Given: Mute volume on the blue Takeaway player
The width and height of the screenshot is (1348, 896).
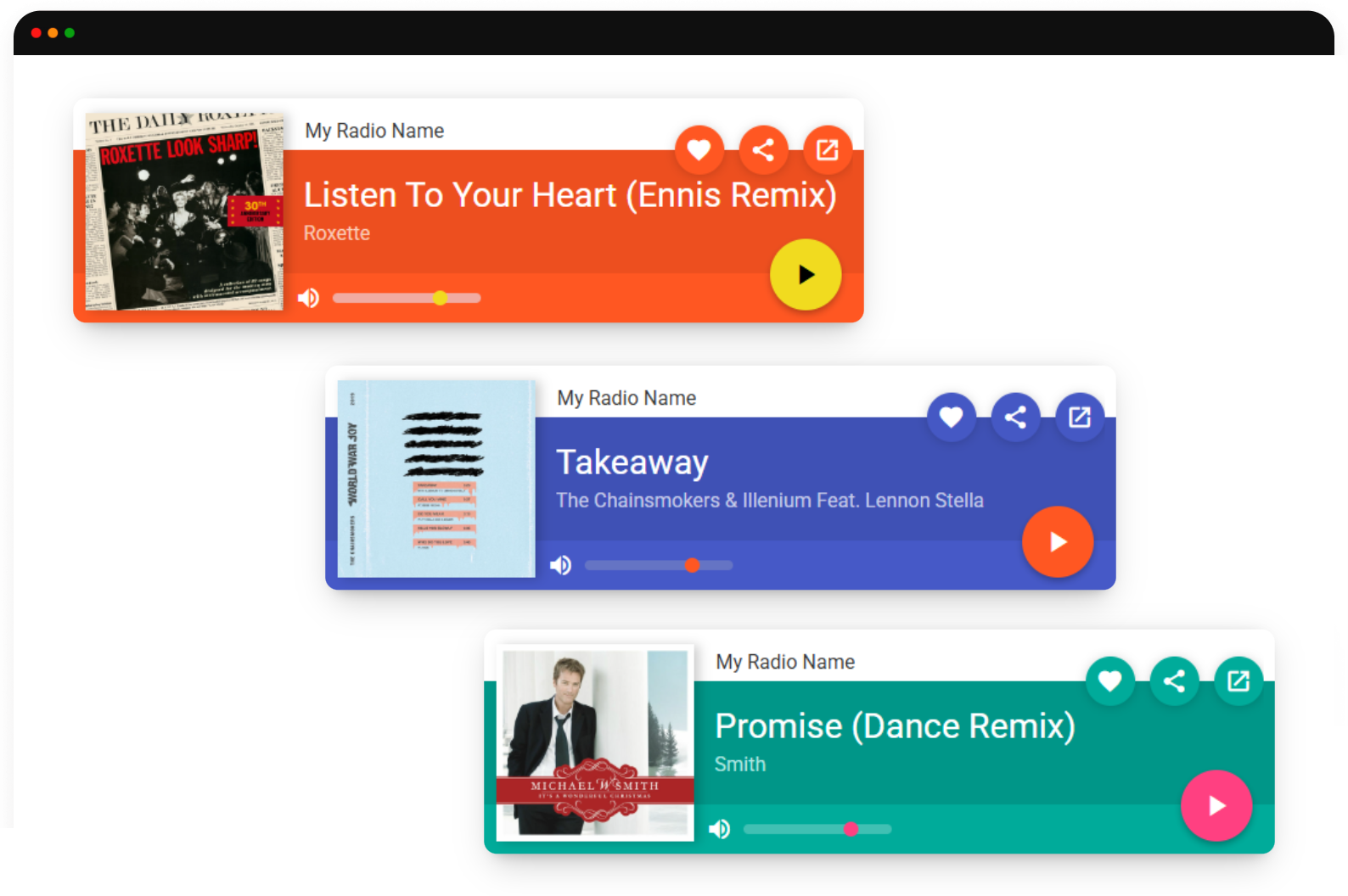Looking at the screenshot, I should 561,565.
